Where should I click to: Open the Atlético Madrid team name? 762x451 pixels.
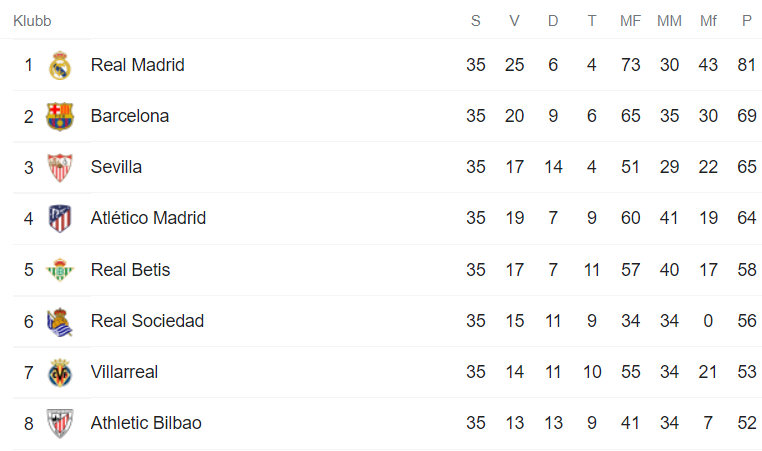tap(148, 218)
